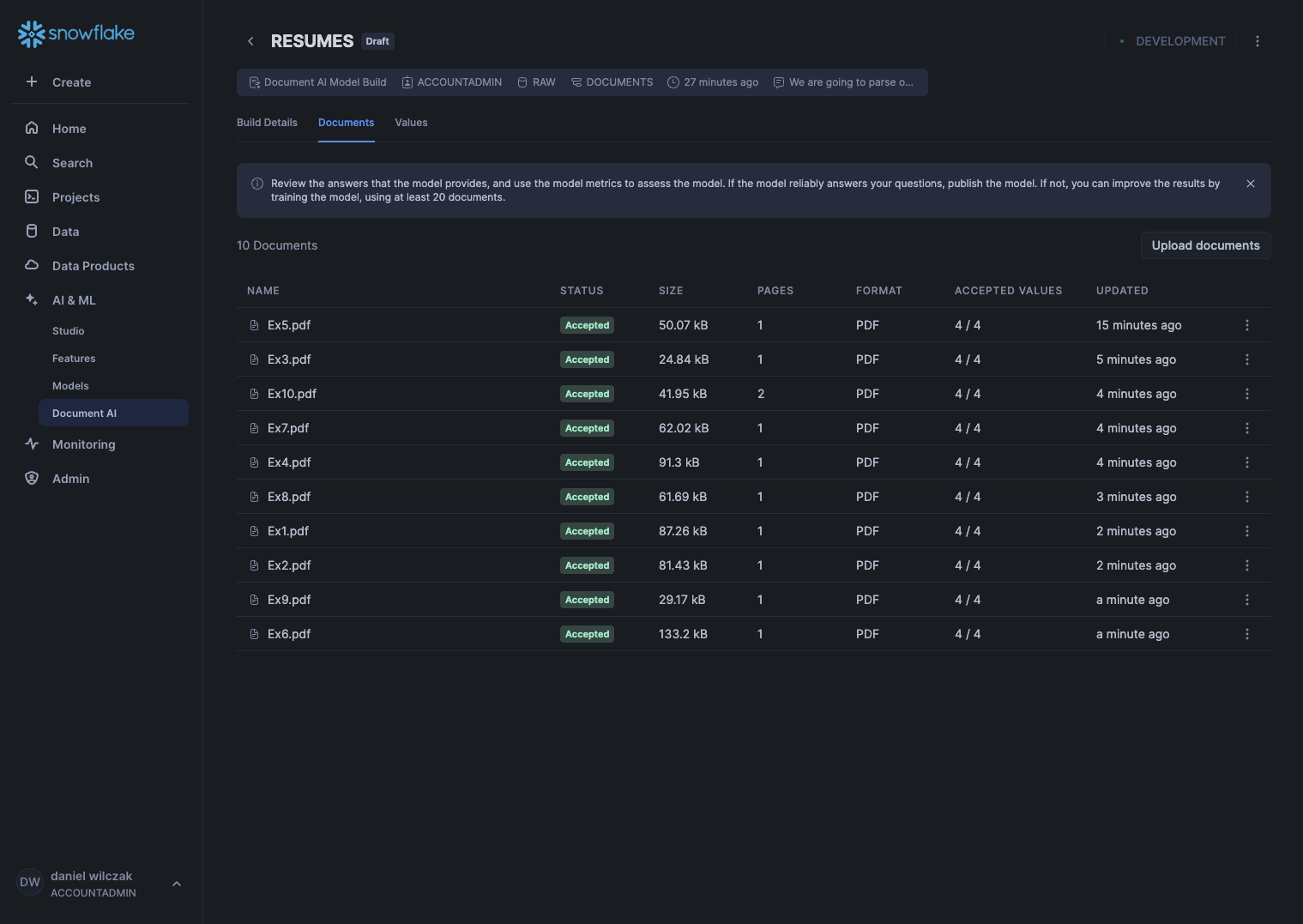This screenshot has height=924, width=1303.
Task: Switch to the Values tab
Action: pyautogui.click(x=411, y=123)
